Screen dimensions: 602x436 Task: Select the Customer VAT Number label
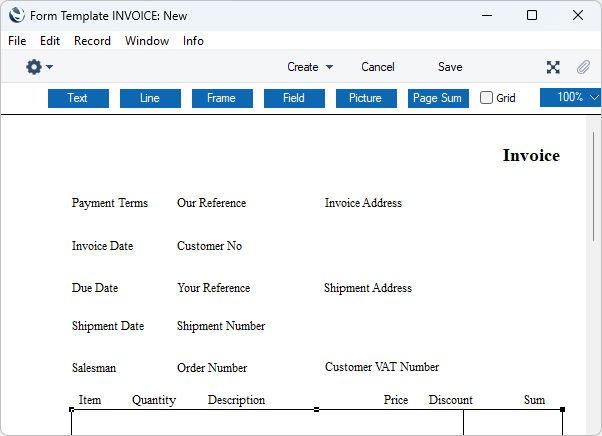click(x=382, y=367)
